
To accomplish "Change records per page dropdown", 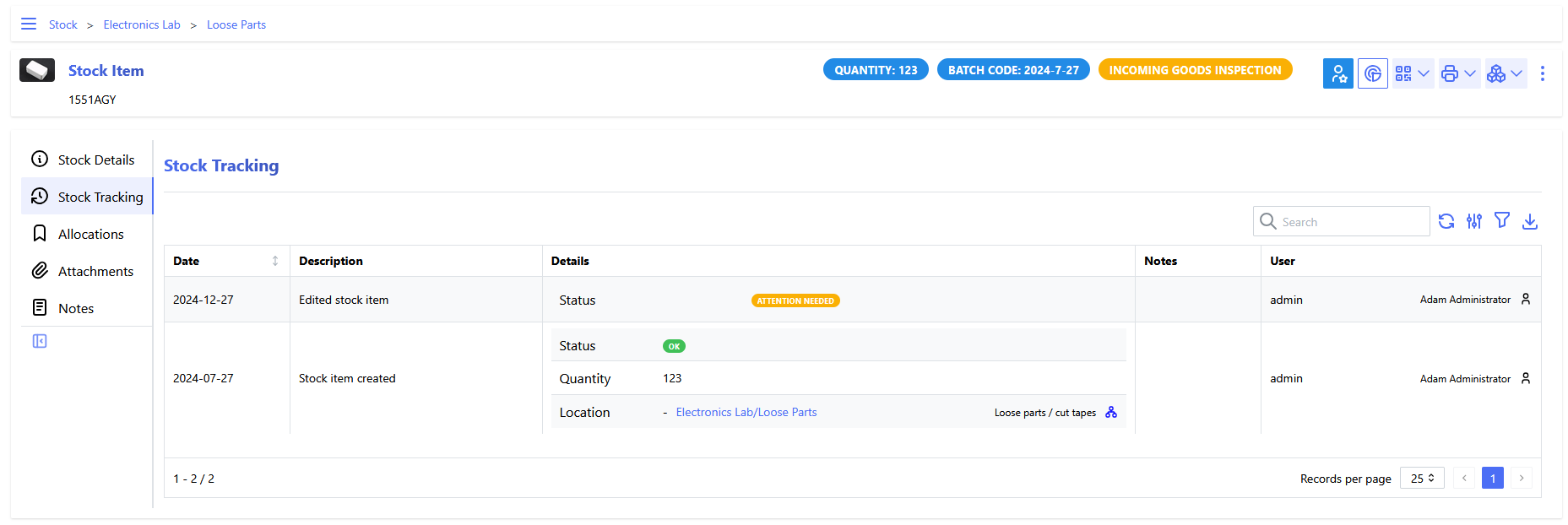I will point(1422,478).
